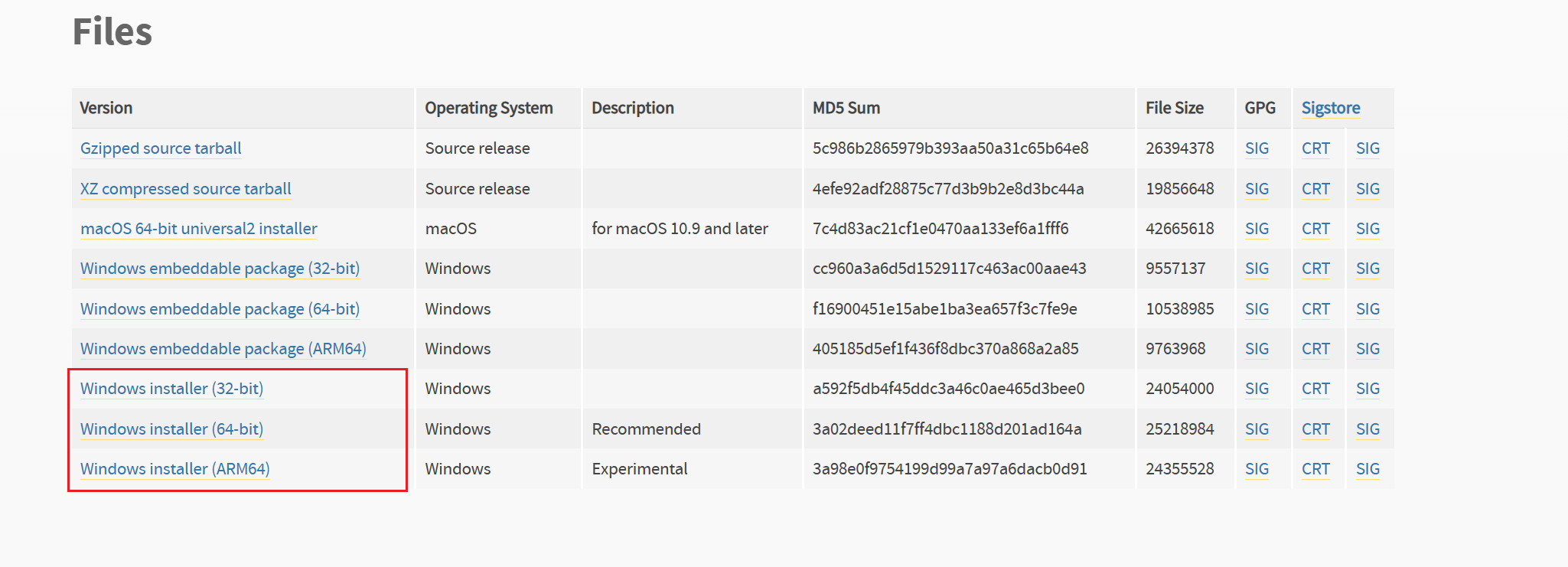The height and width of the screenshot is (567, 1568).
Task: Open Sigstore SIG for embeddable package (ARM64)
Action: point(1368,349)
